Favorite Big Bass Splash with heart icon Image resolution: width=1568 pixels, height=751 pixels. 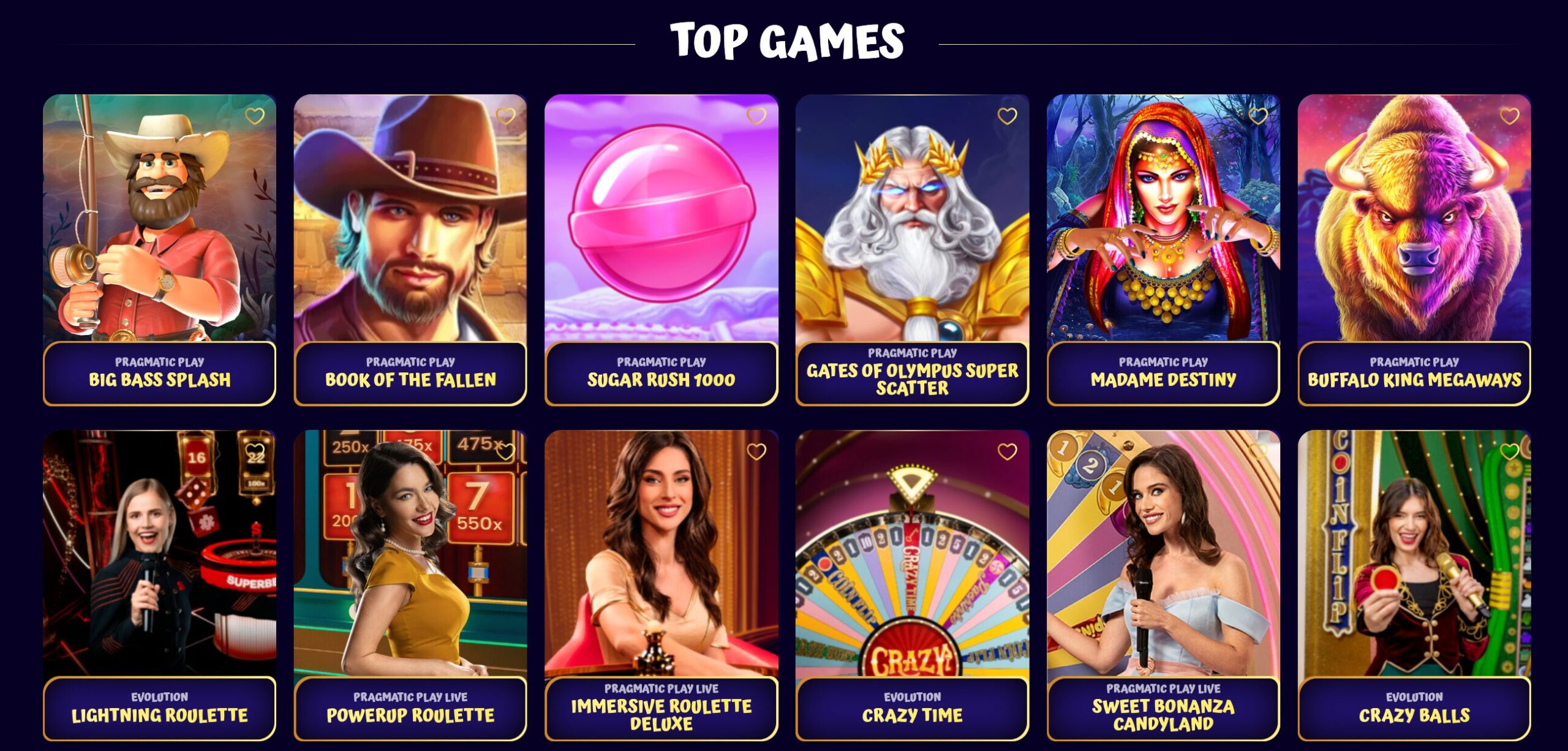coord(255,116)
